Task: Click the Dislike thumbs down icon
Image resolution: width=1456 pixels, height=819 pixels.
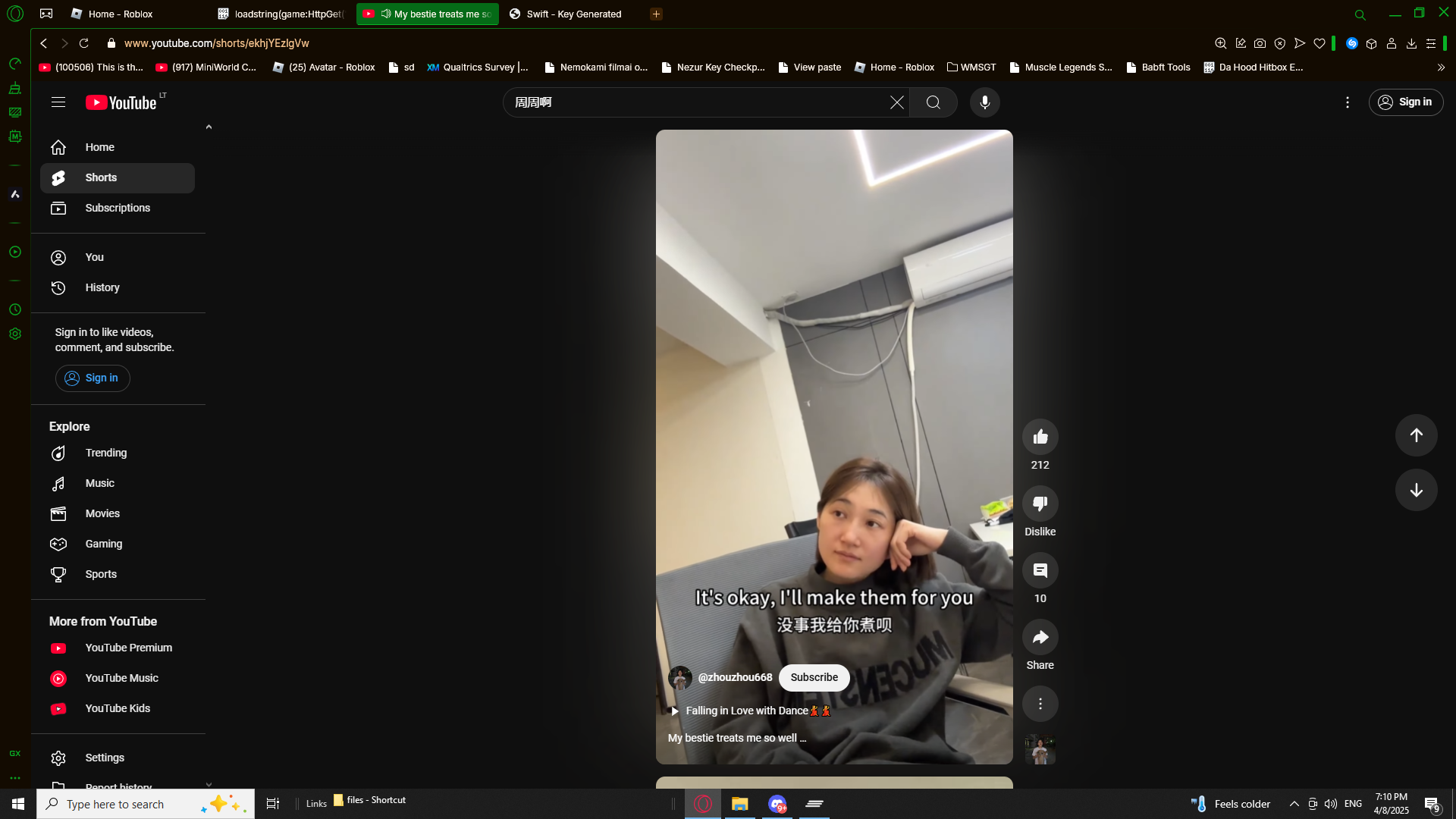Action: 1040,504
